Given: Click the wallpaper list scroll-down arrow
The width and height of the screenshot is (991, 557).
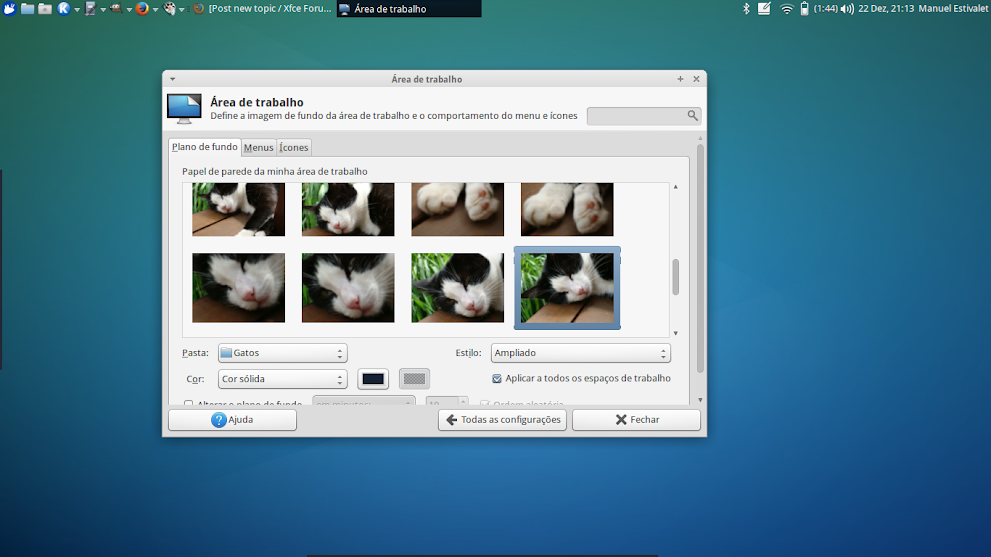Looking at the screenshot, I should coord(676,333).
